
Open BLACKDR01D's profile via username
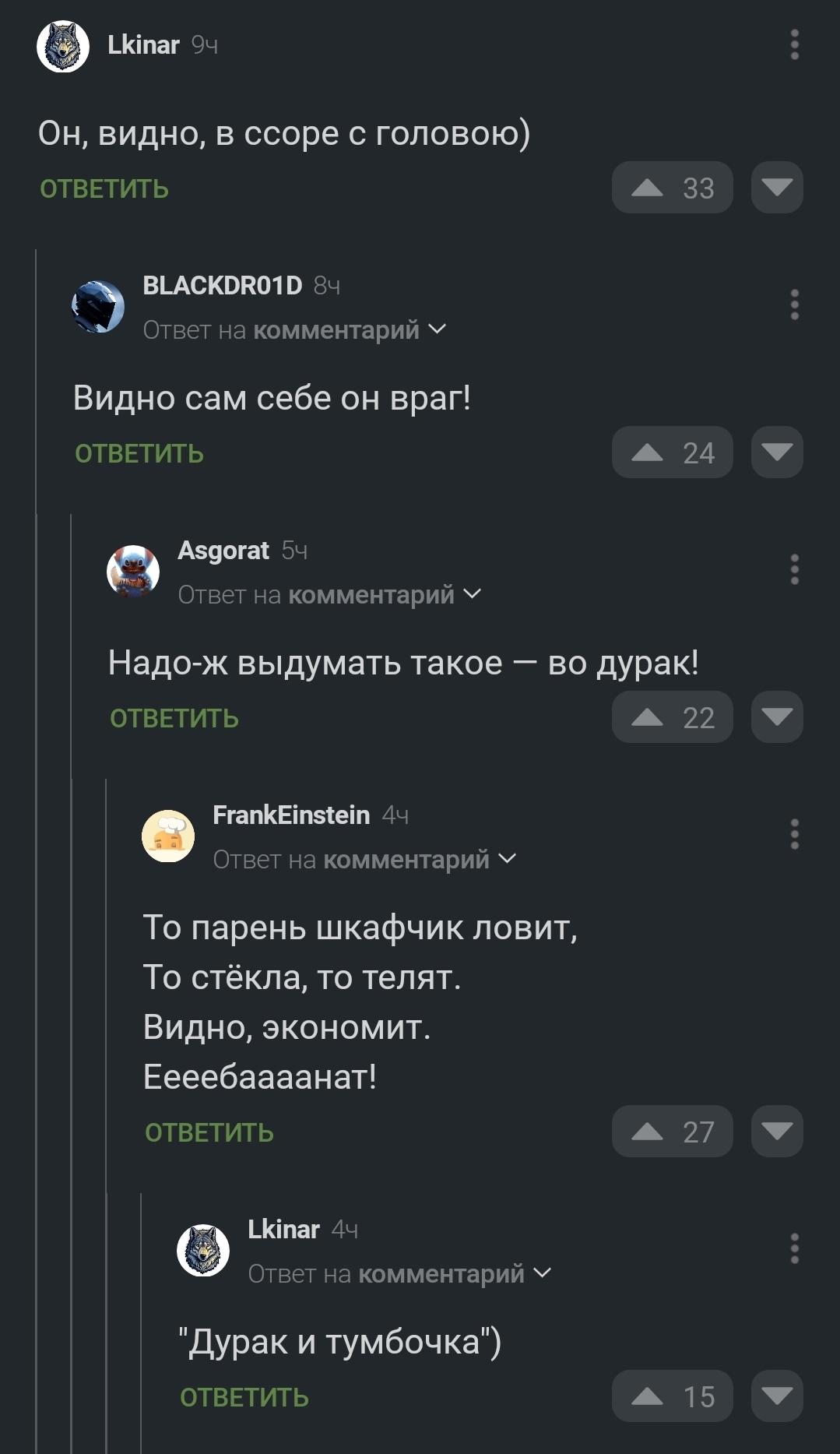[x=223, y=286]
